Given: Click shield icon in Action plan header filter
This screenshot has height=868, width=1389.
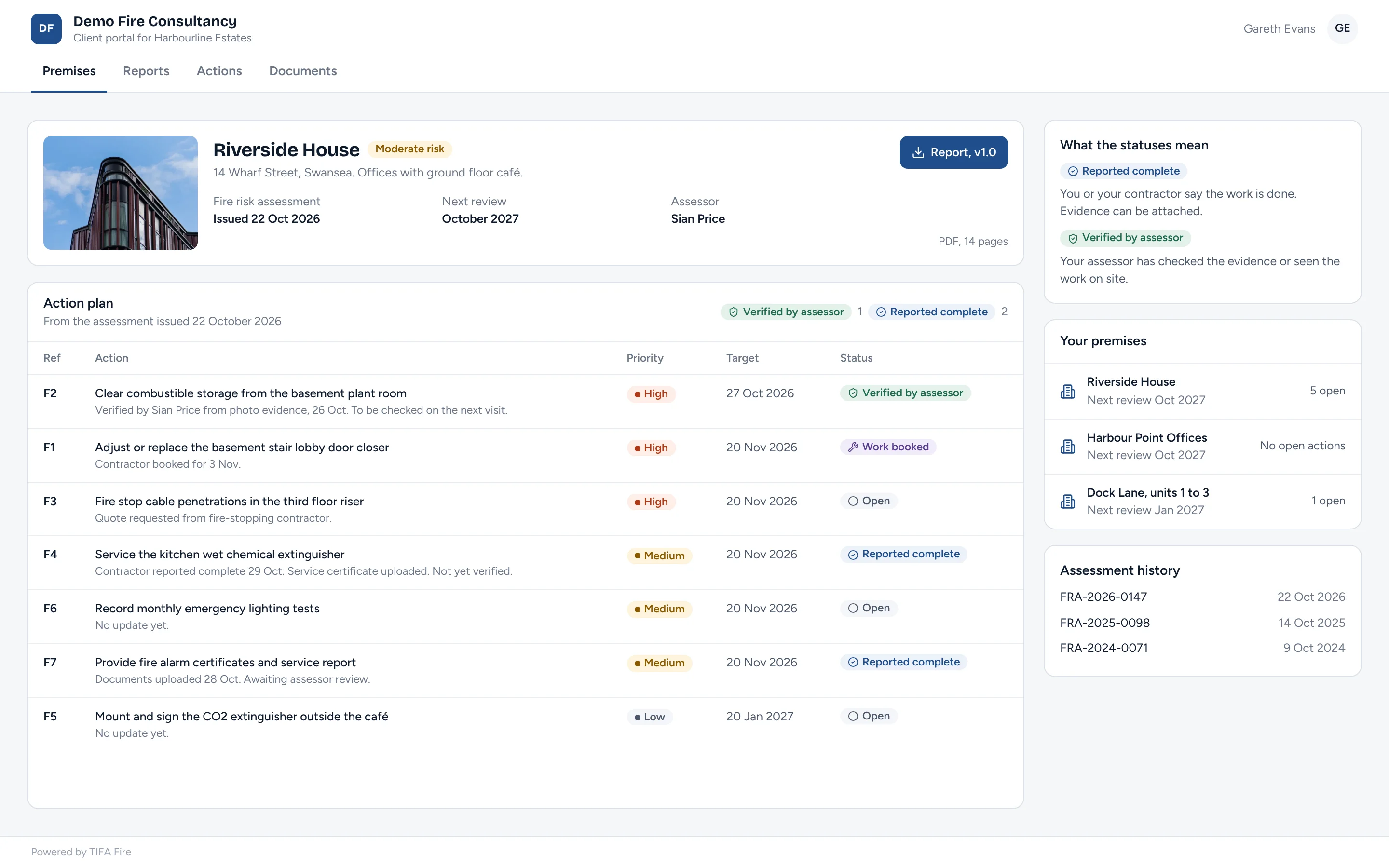Looking at the screenshot, I should (734, 312).
